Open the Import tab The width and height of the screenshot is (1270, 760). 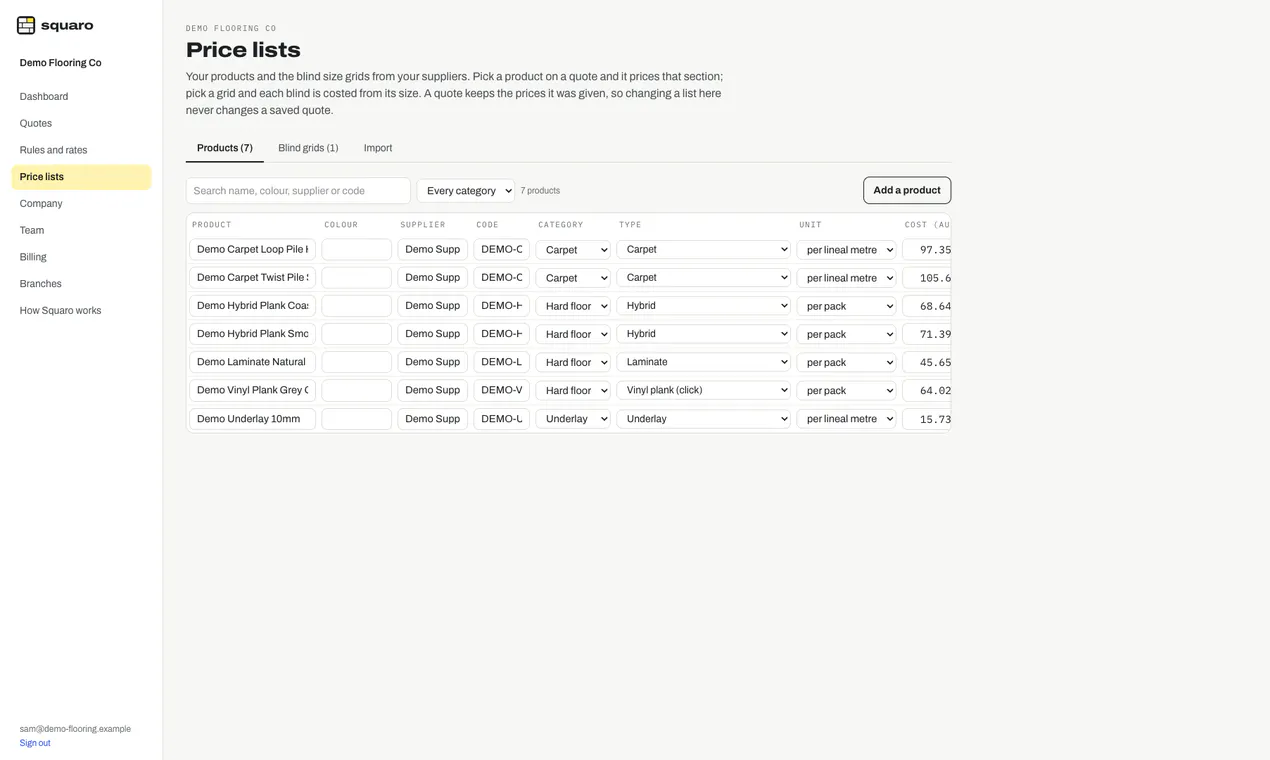pos(378,148)
